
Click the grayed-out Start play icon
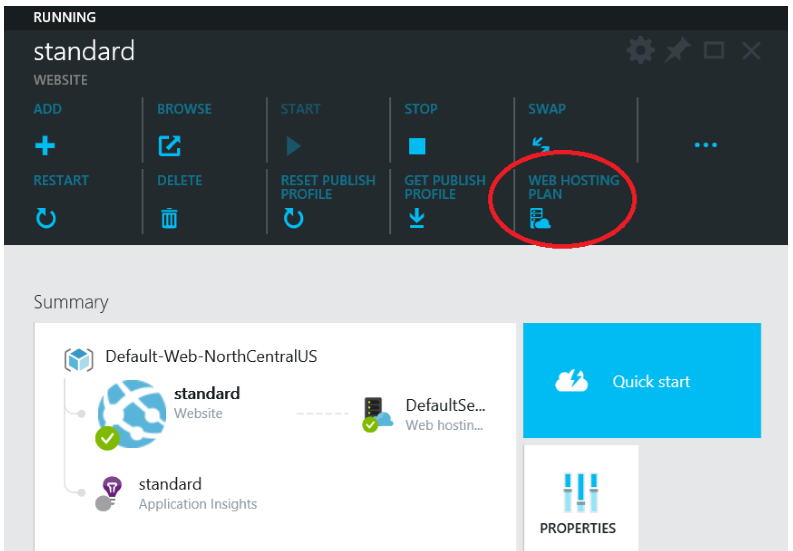coord(293,146)
